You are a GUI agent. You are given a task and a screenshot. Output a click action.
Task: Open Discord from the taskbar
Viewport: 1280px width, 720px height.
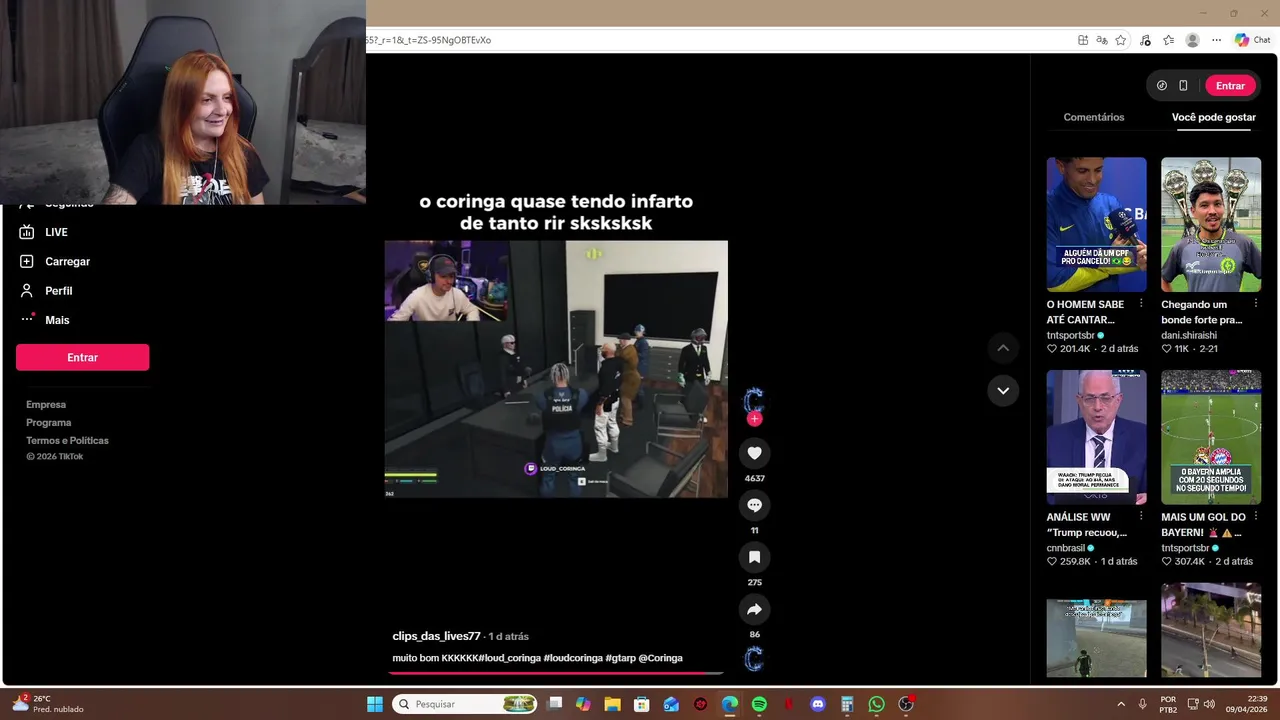tap(818, 704)
